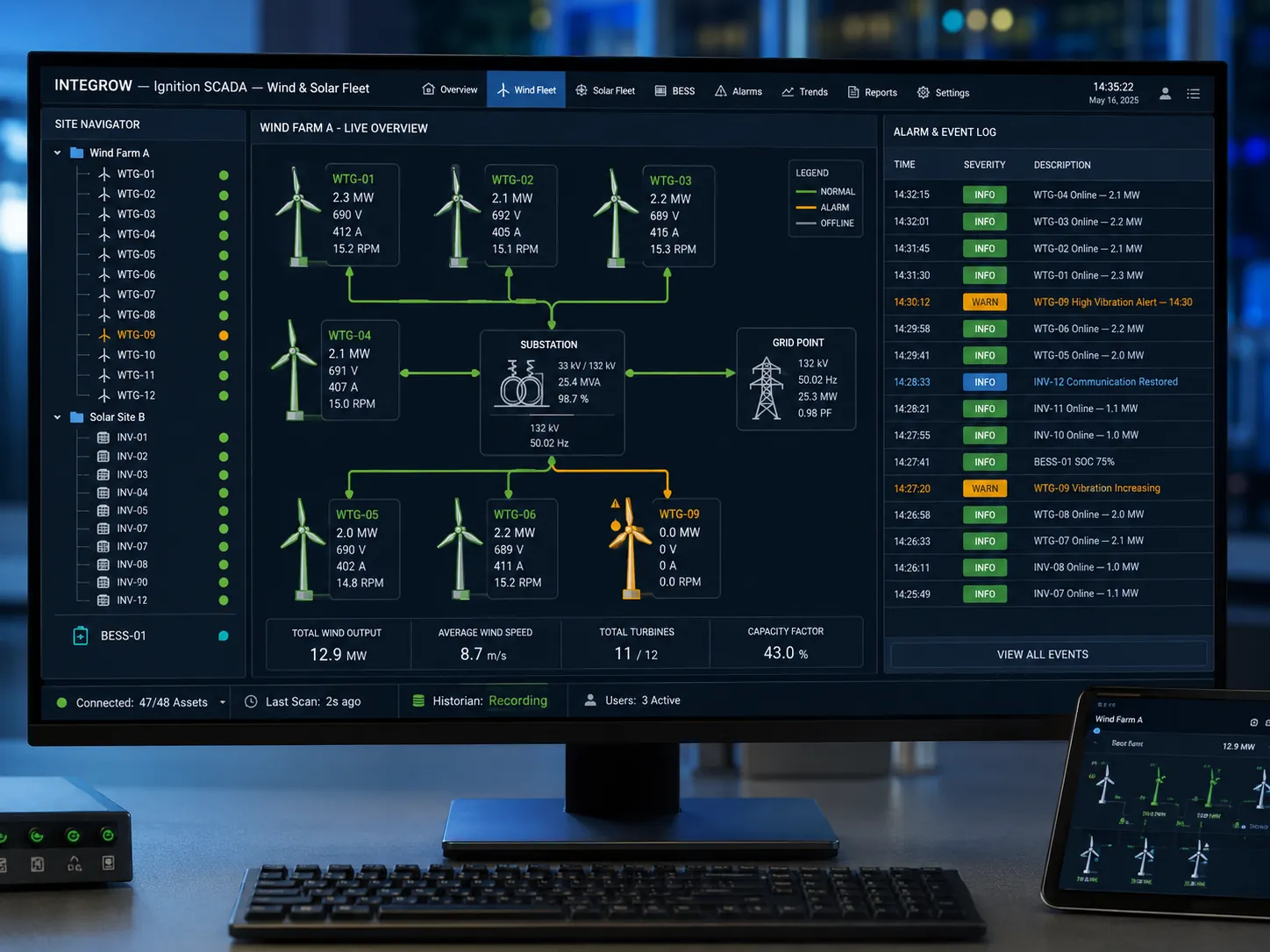This screenshot has width=1270, height=952.
Task: Select BESS-01 in the navigator
Action: (x=123, y=636)
